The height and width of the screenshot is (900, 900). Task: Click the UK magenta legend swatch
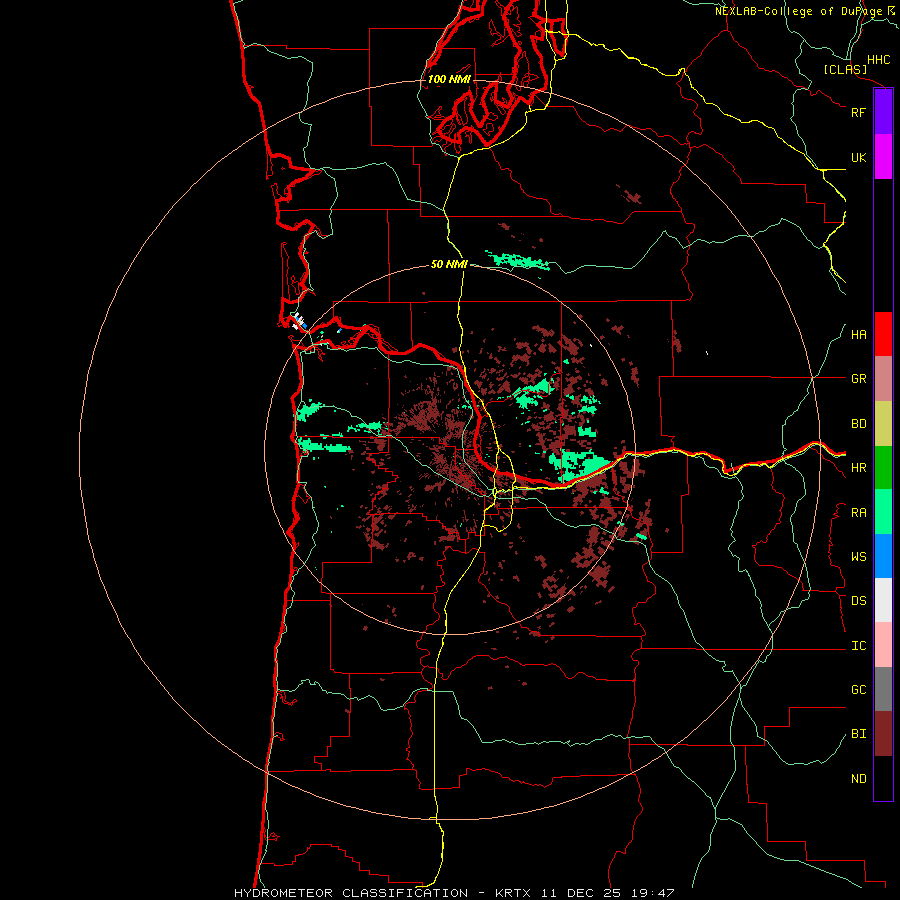tap(883, 157)
